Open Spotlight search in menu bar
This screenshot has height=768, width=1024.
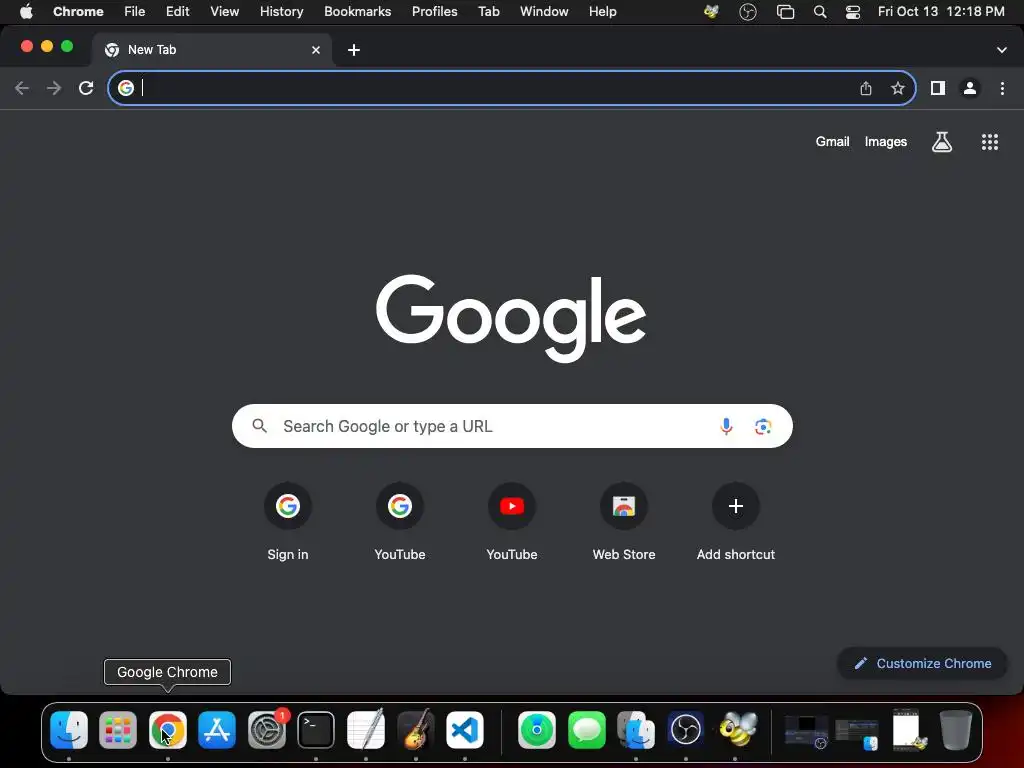coord(820,12)
